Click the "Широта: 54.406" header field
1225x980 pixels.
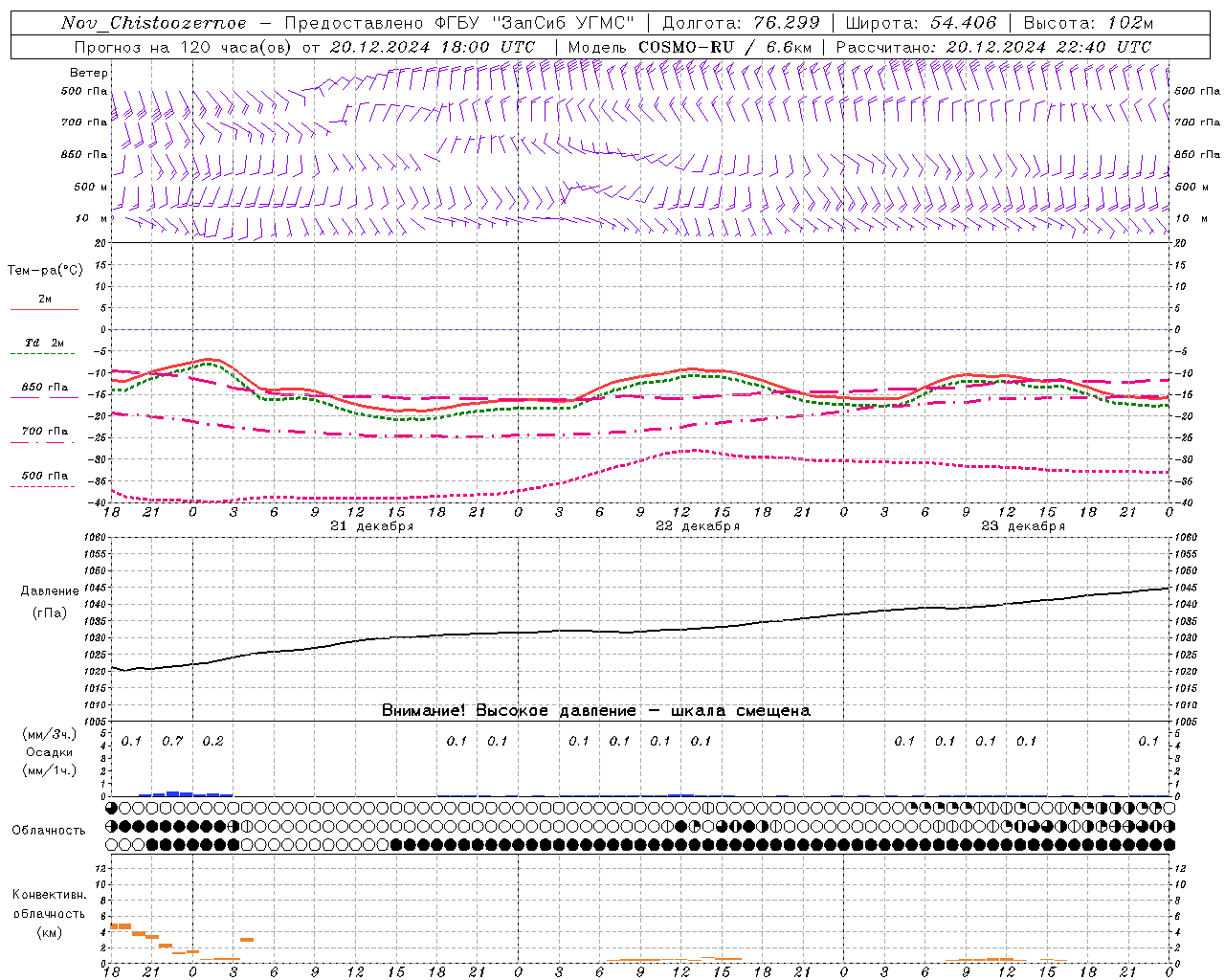point(922,23)
